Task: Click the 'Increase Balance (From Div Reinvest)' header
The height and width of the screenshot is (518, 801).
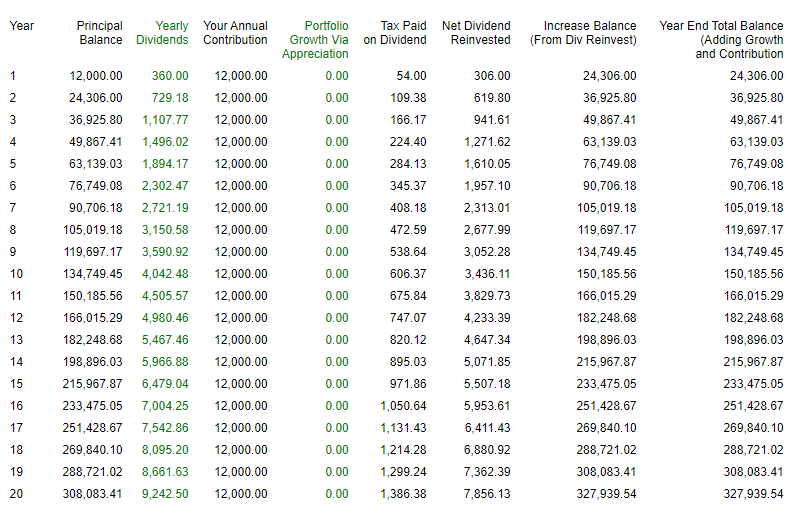Action: 583,33
